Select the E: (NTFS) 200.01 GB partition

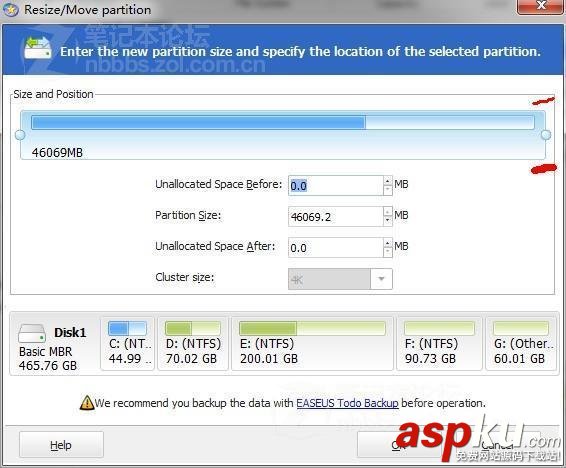click(x=312, y=343)
